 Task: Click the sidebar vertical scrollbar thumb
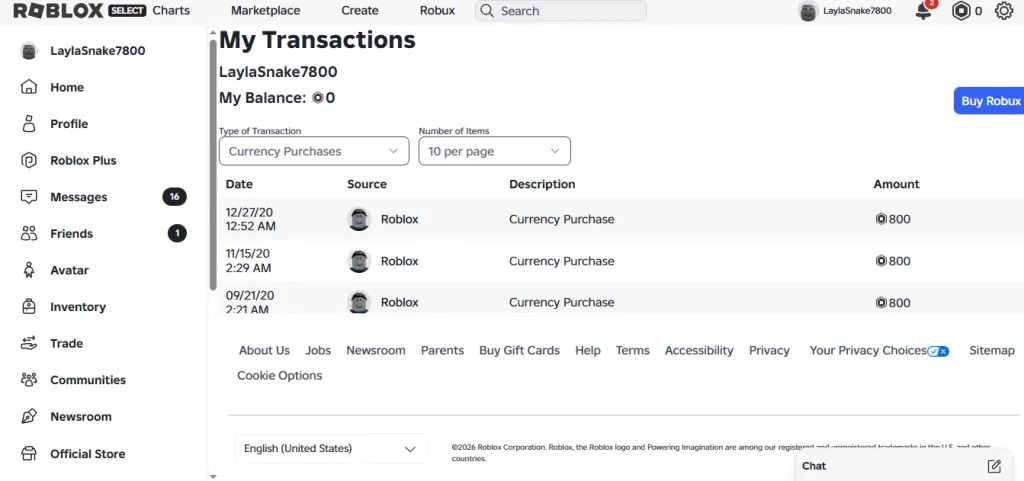coord(212,165)
